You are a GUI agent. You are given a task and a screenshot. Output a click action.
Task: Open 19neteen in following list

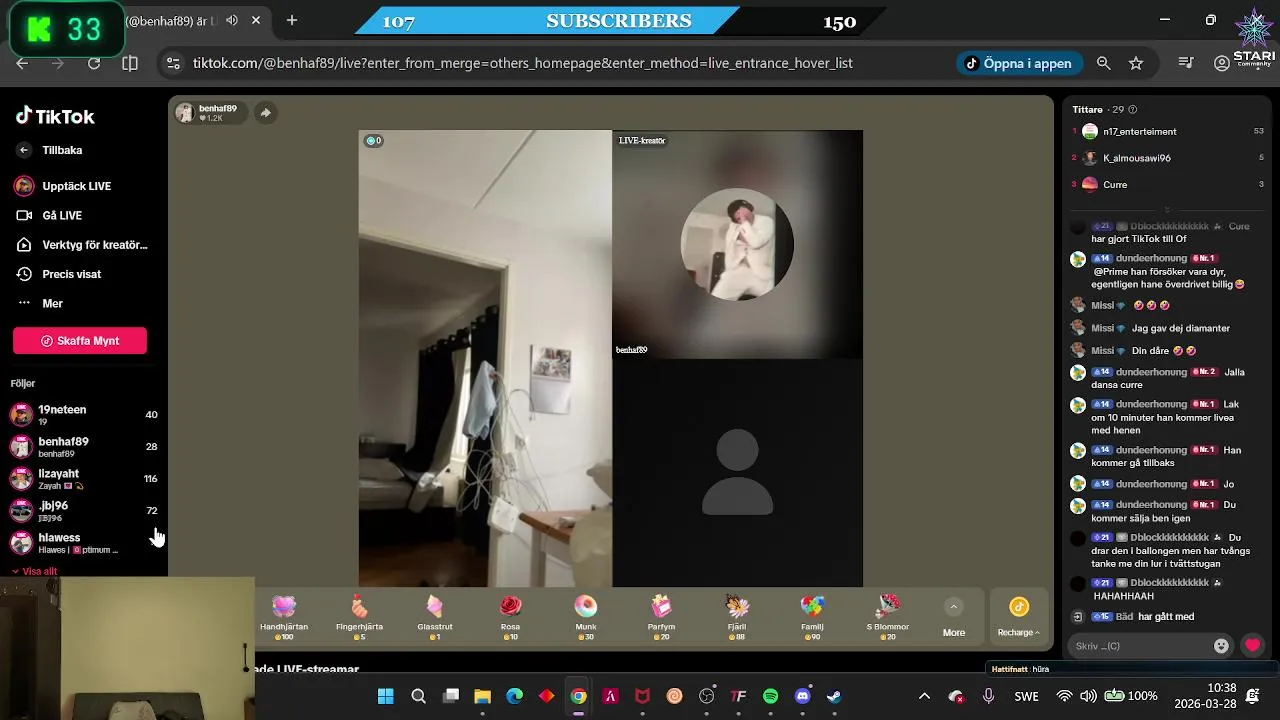pos(84,415)
